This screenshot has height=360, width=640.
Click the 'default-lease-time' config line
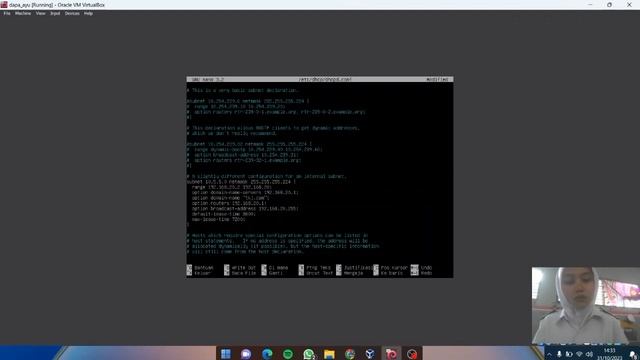coord(224,214)
